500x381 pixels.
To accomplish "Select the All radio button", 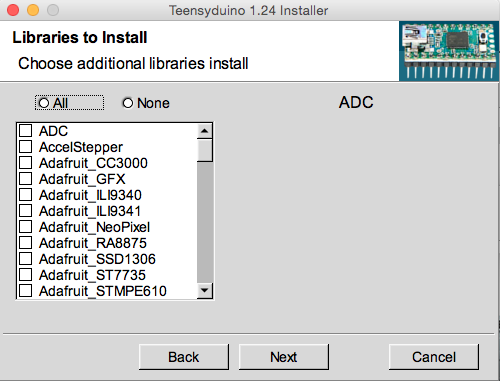I will click(44, 103).
